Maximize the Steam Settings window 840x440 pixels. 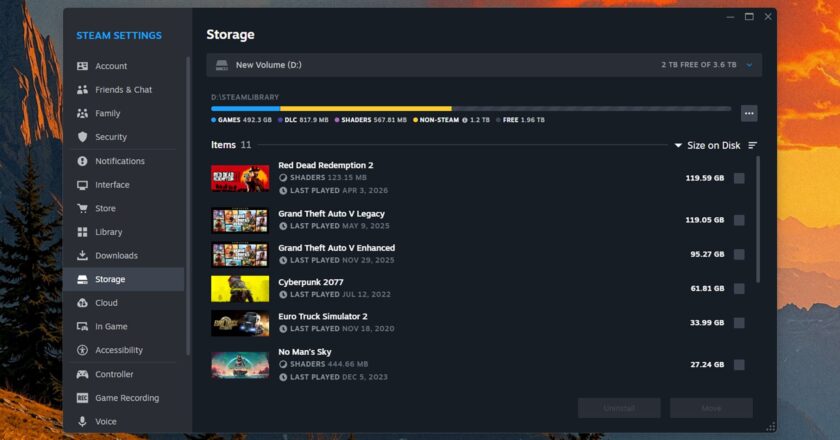point(749,17)
